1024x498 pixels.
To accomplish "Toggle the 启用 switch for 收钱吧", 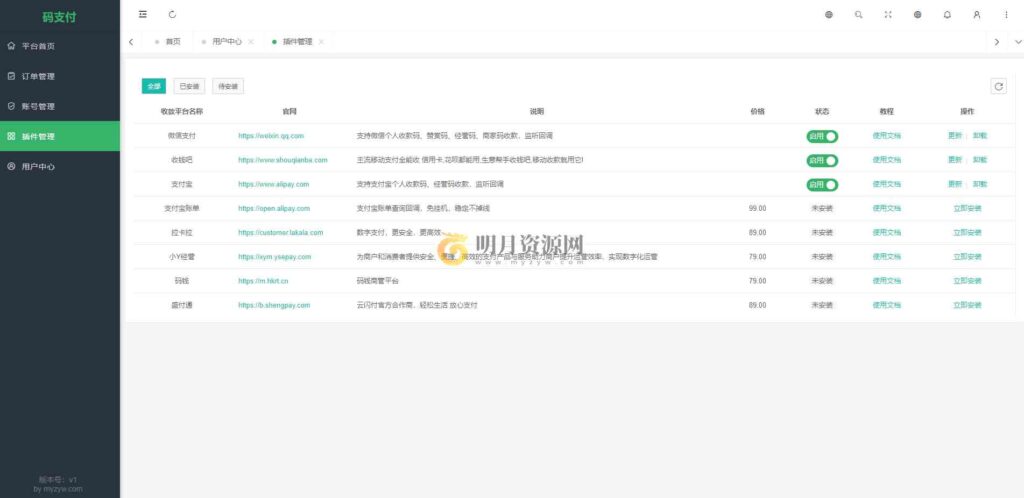I will [x=822, y=161].
